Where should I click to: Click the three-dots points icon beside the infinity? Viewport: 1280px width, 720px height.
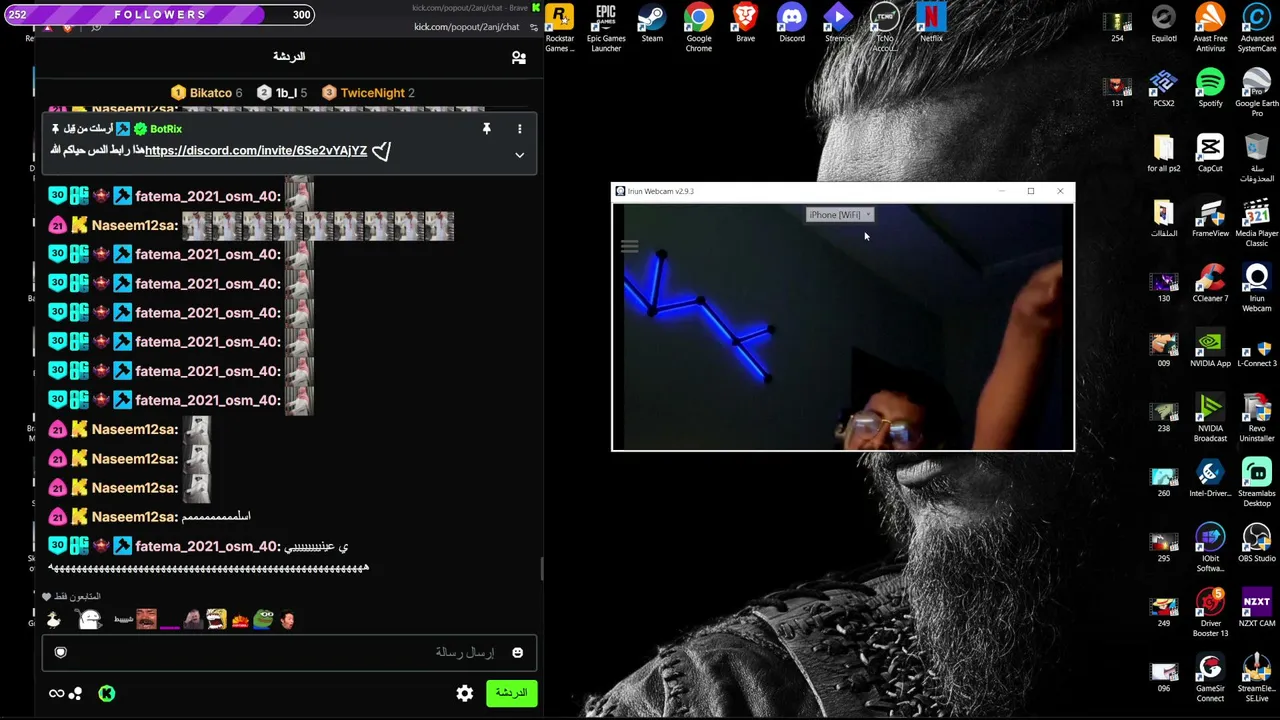pos(76,693)
